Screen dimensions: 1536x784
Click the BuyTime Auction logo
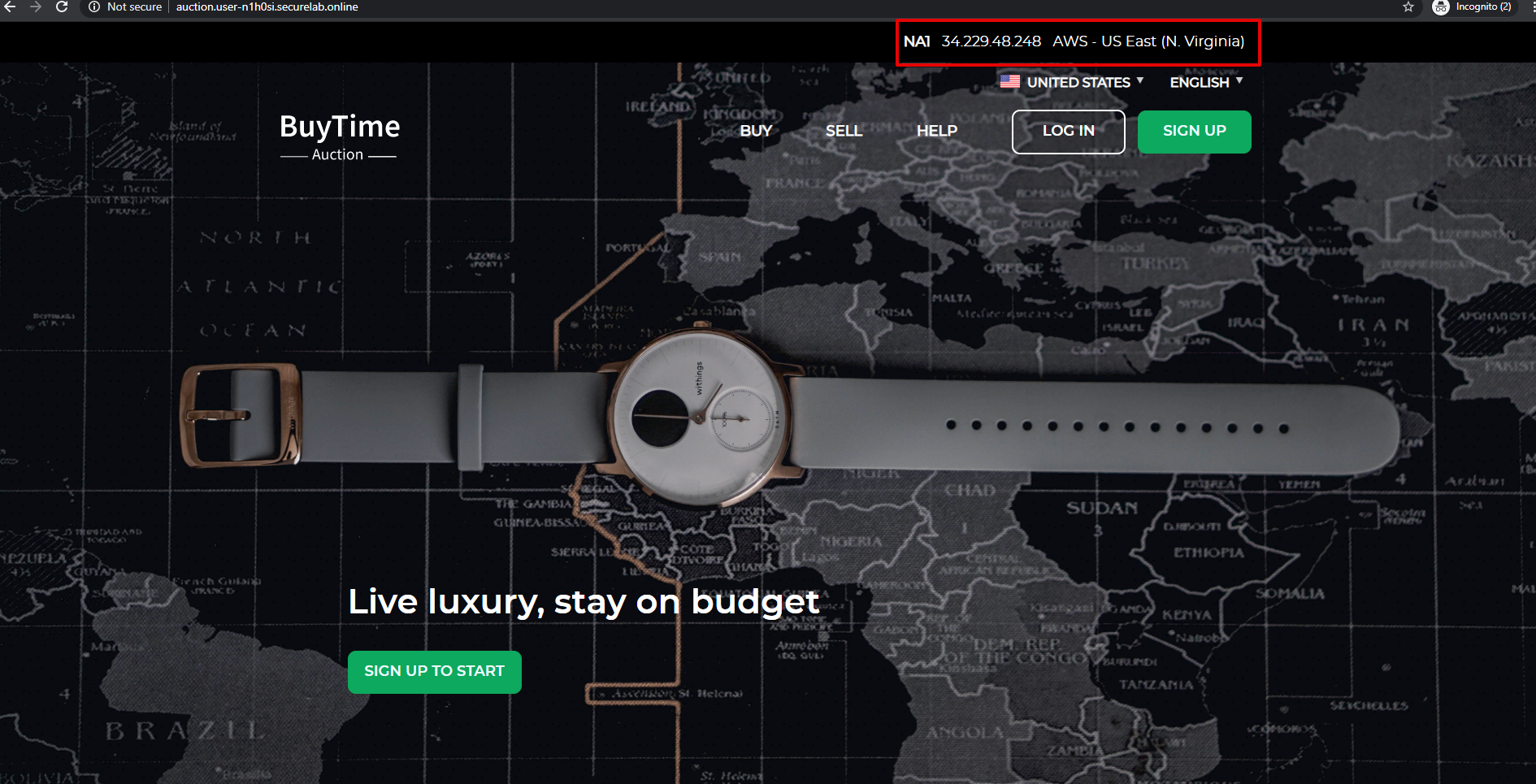pyautogui.click(x=340, y=137)
